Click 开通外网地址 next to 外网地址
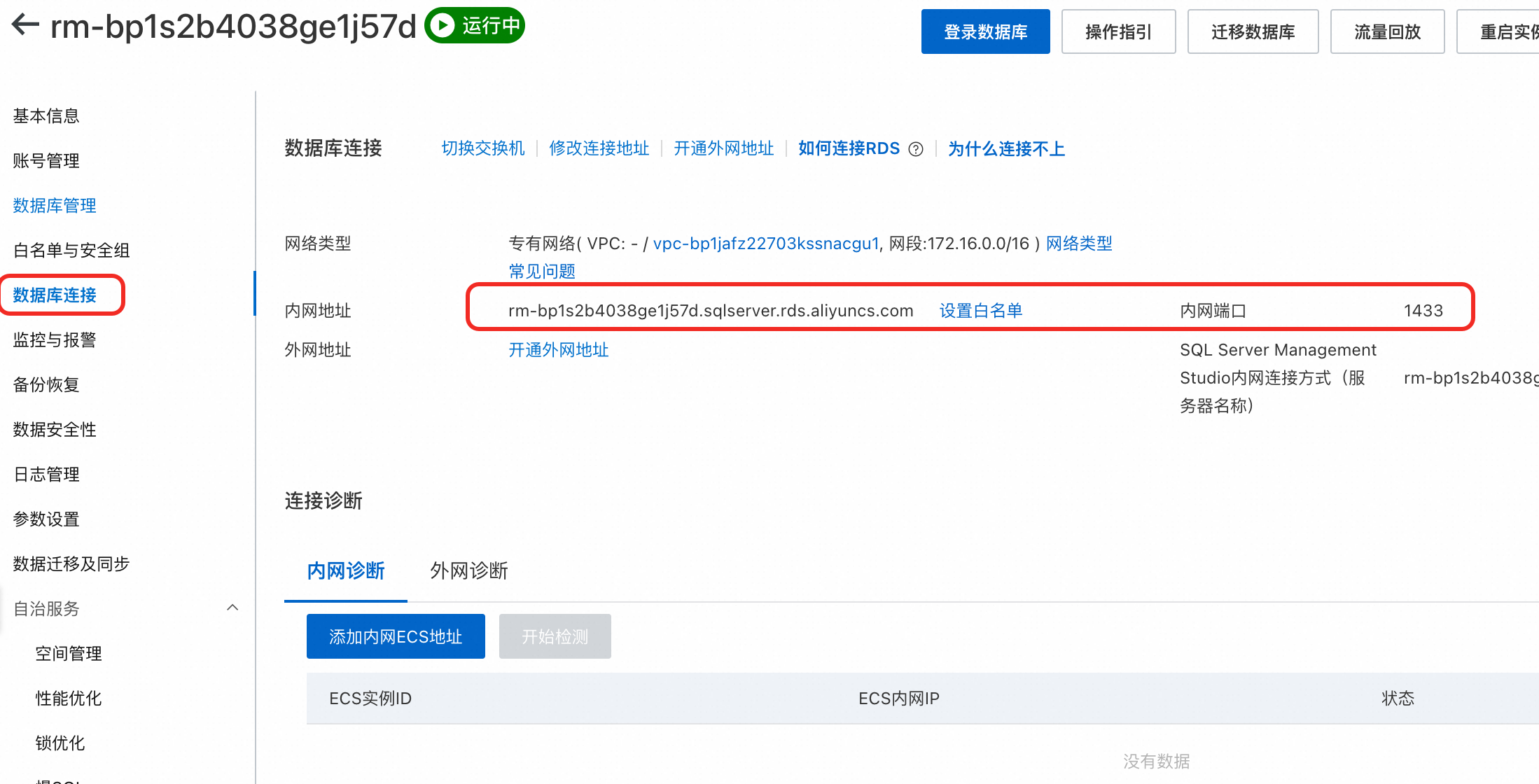Screen dimensions: 1539x784 [x=558, y=350]
